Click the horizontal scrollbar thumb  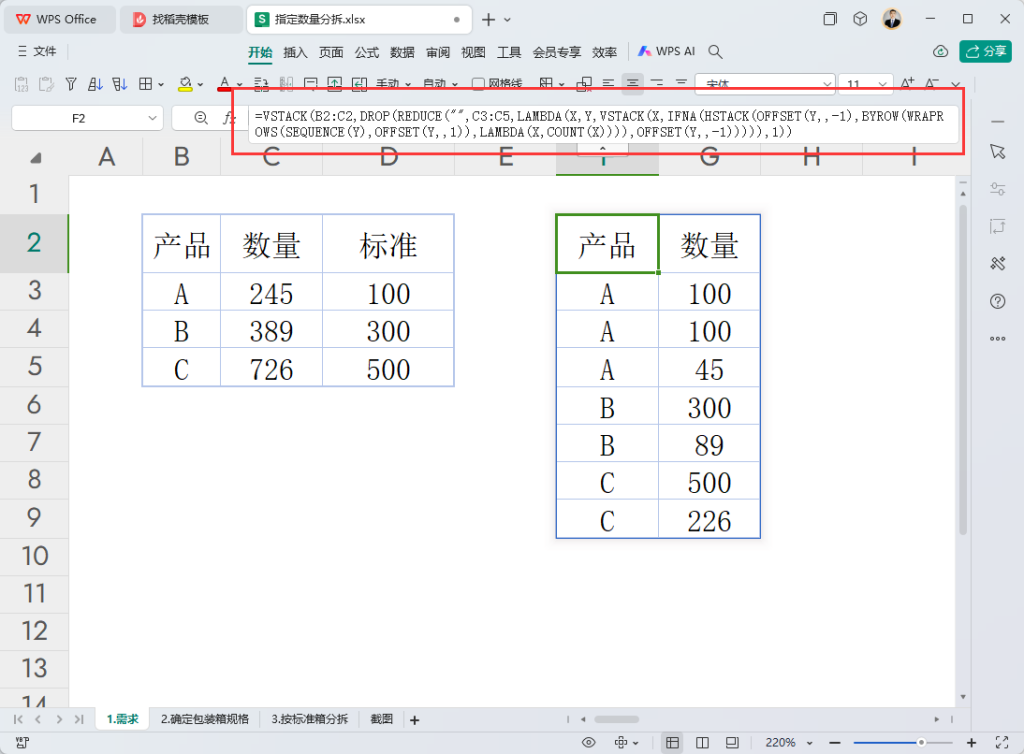point(616,719)
